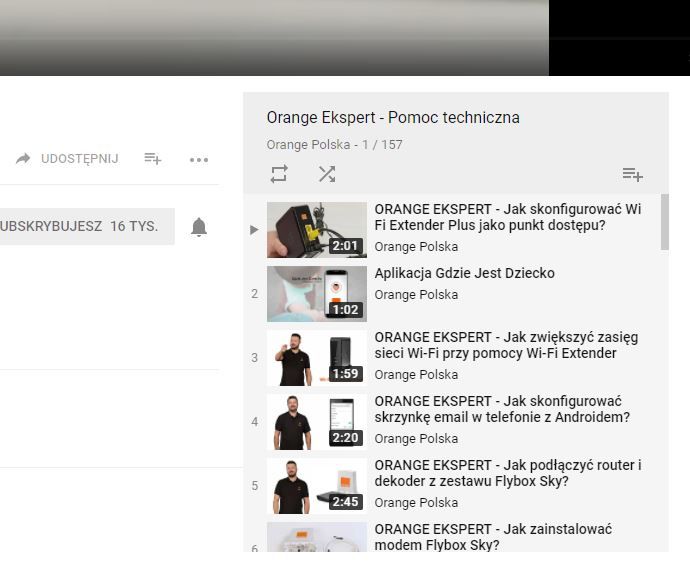690x576 pixels.
Task: Click the notification bell icon
Action: pyautogui.click(x=199, y=227)
